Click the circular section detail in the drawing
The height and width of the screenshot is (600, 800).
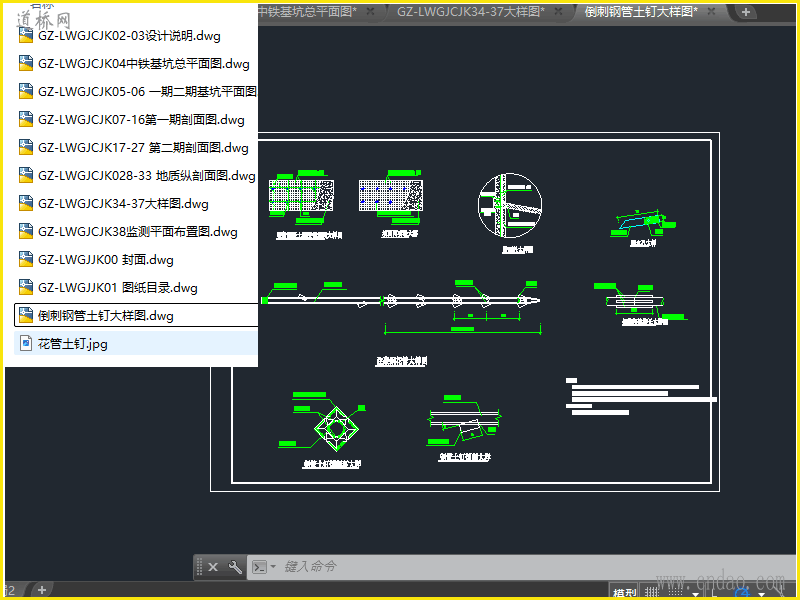pos(510,205)
